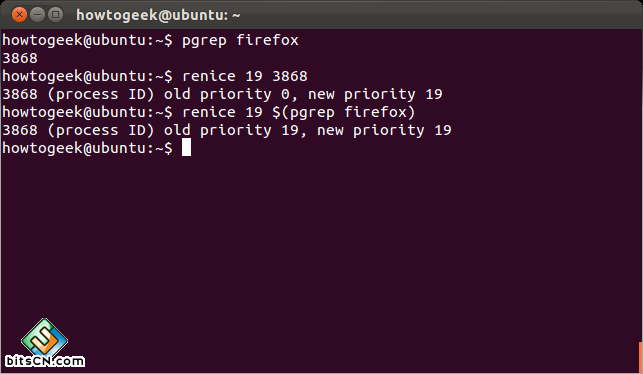Click the bitsCN.com text under the logo
Screen dimensions: 643x374
(x=45, y=361)
